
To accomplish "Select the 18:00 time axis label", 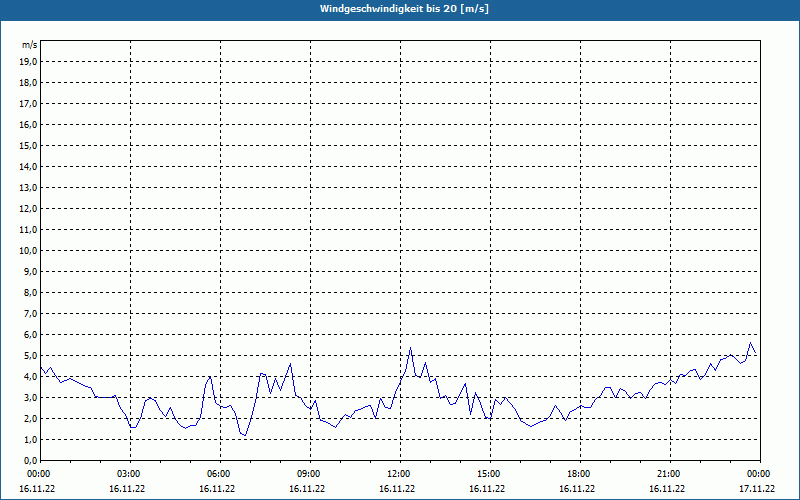I will click(x=578, y=473).
